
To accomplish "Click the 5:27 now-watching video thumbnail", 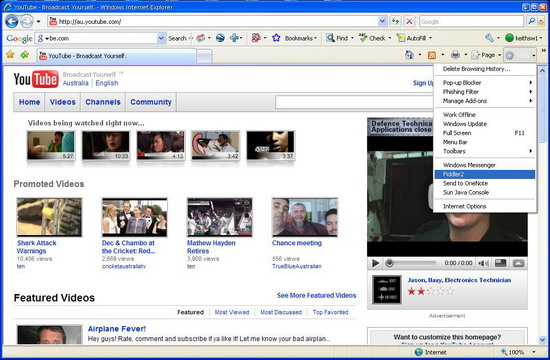I will tap(51, 145).
